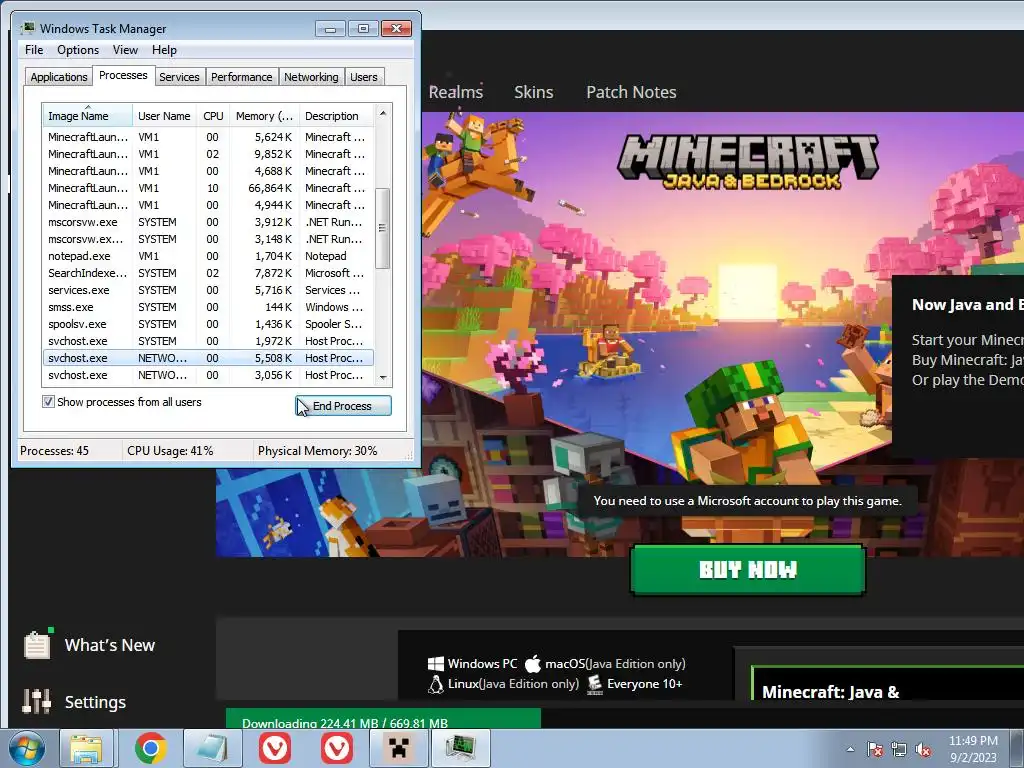This screenshot has height=768, width=1024.
Task: Close the Task Manager window
Action: (396, 29)
